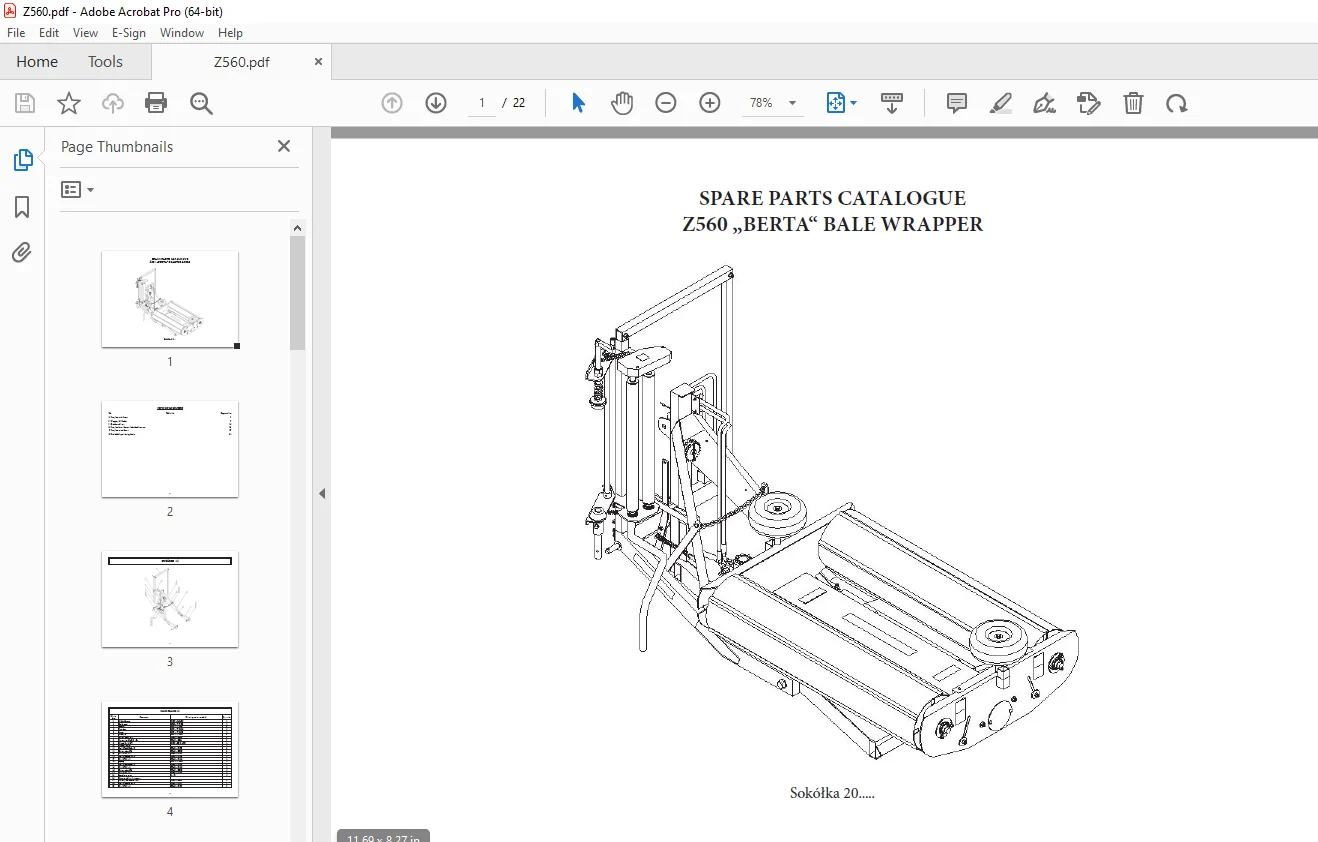Open the E-Sign menu
The height and width of the screenshot is (842, 1318).
(x=129, y=32)
